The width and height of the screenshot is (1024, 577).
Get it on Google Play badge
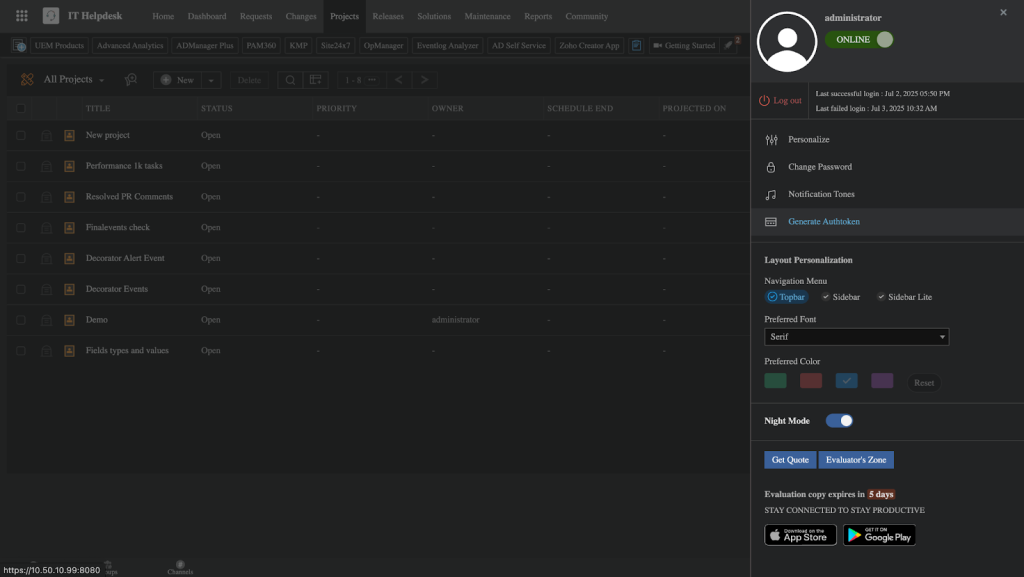[880, 535]
